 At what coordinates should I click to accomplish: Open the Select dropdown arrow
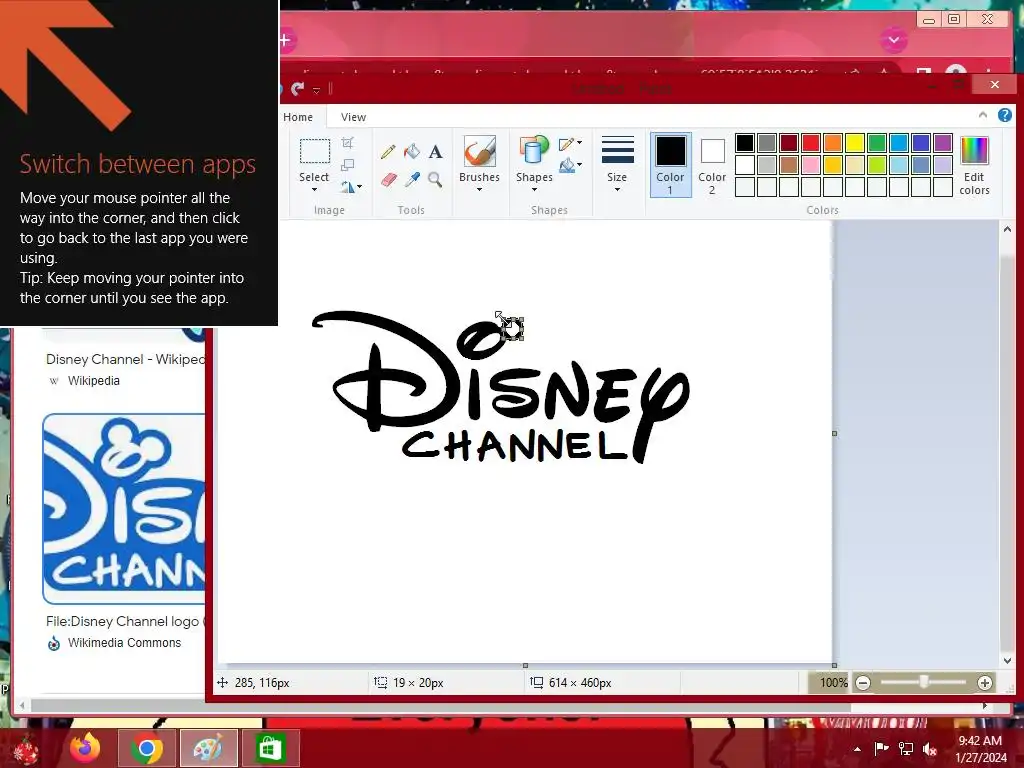(314, 189)
